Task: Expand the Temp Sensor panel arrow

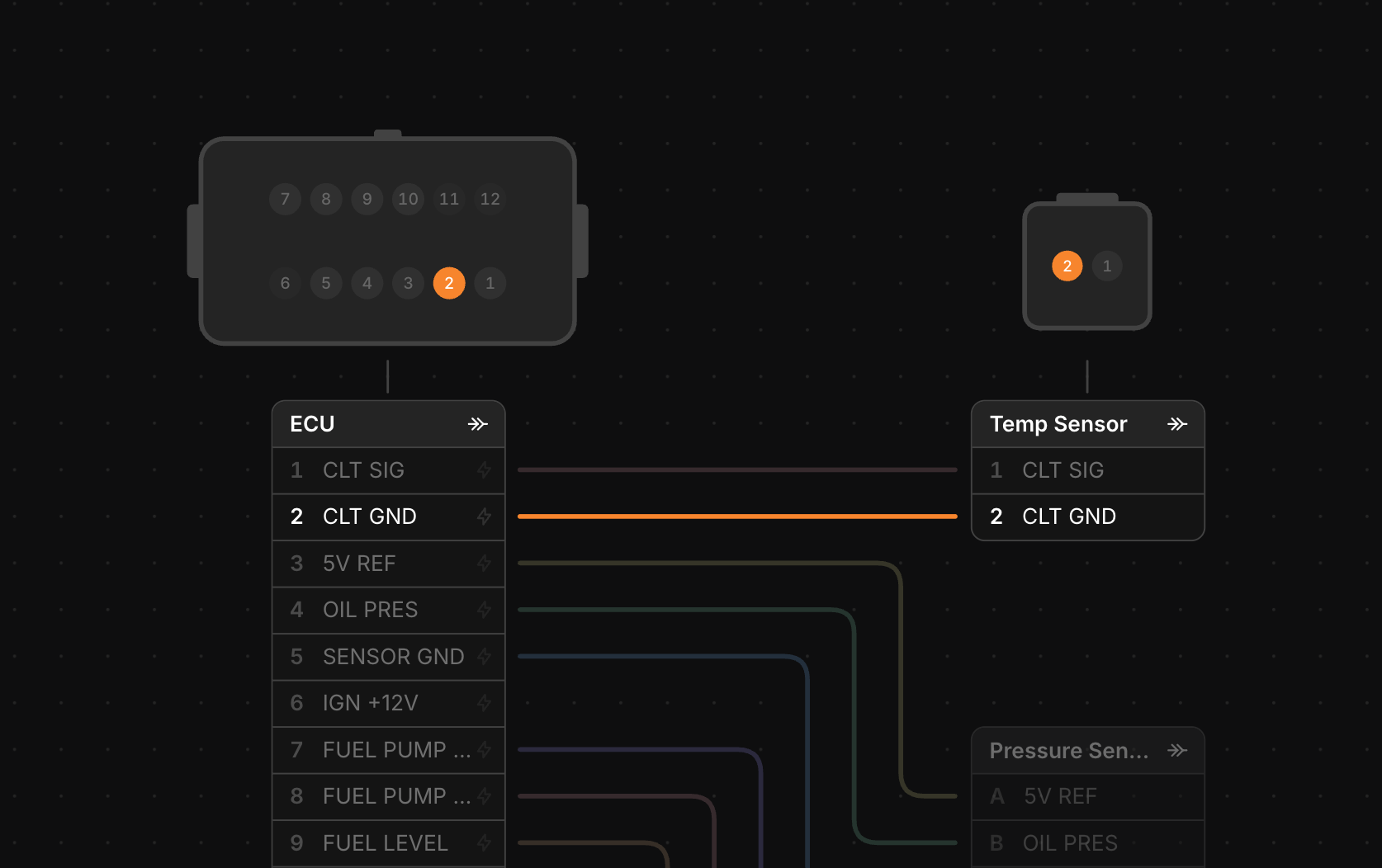Action: click(x=1177, y=424)
